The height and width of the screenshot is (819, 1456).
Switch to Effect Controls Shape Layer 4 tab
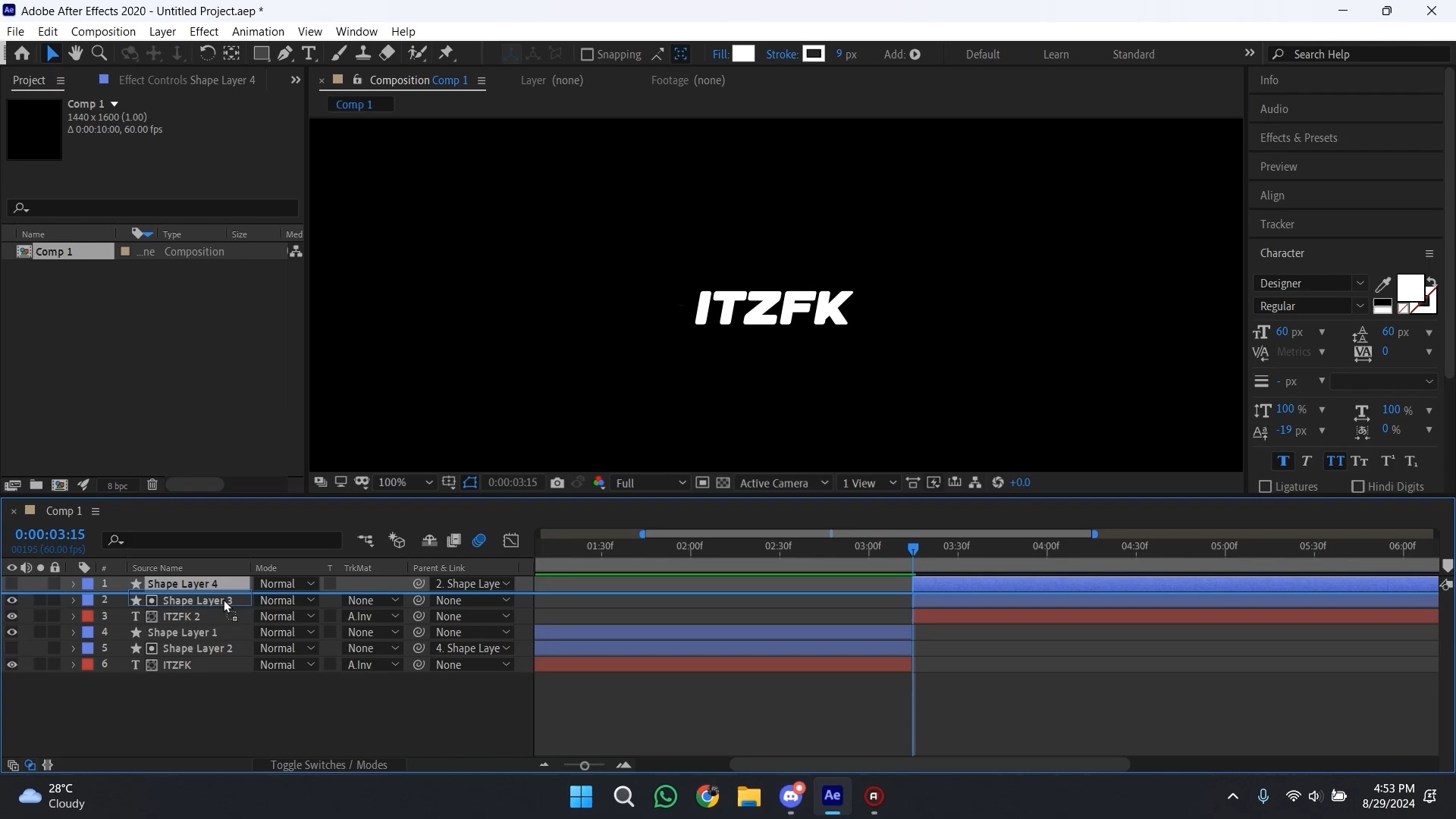coord(187,80)
